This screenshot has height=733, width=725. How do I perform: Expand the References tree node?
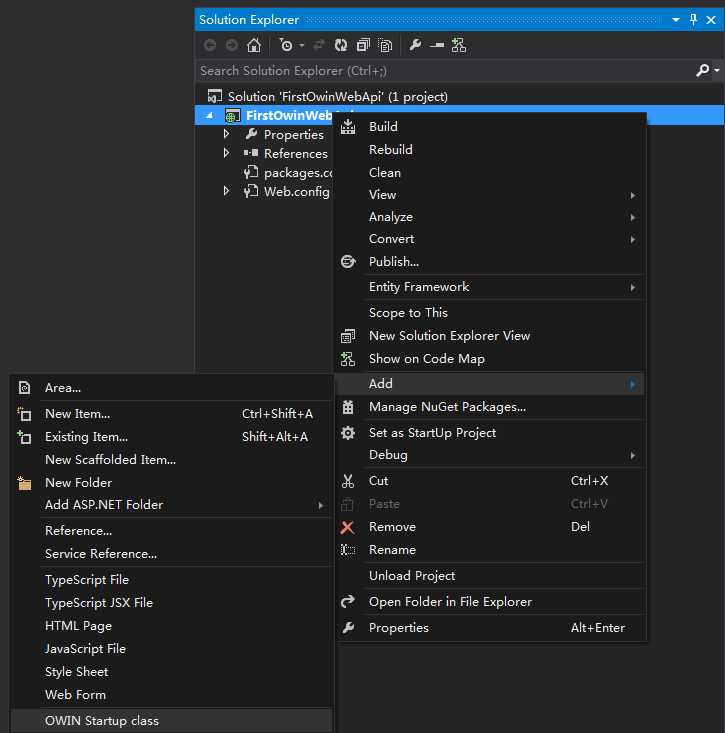pos(226,153)
